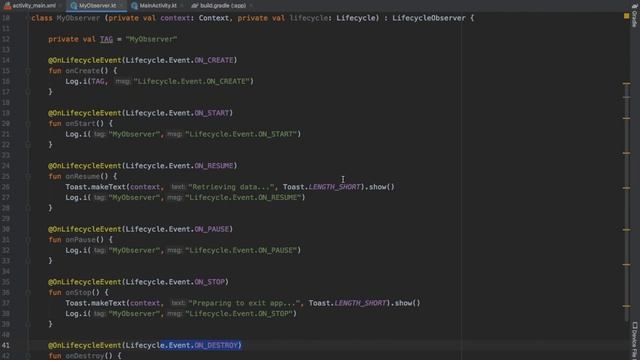Click ON_RESUME in the annotation
Screen dimensions: 640x360
pos(213,166)
